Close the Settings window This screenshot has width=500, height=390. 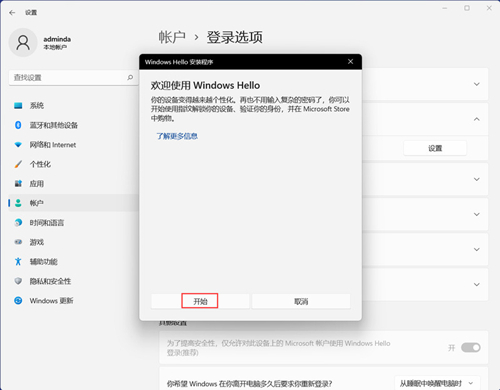(x=489, y=8)
